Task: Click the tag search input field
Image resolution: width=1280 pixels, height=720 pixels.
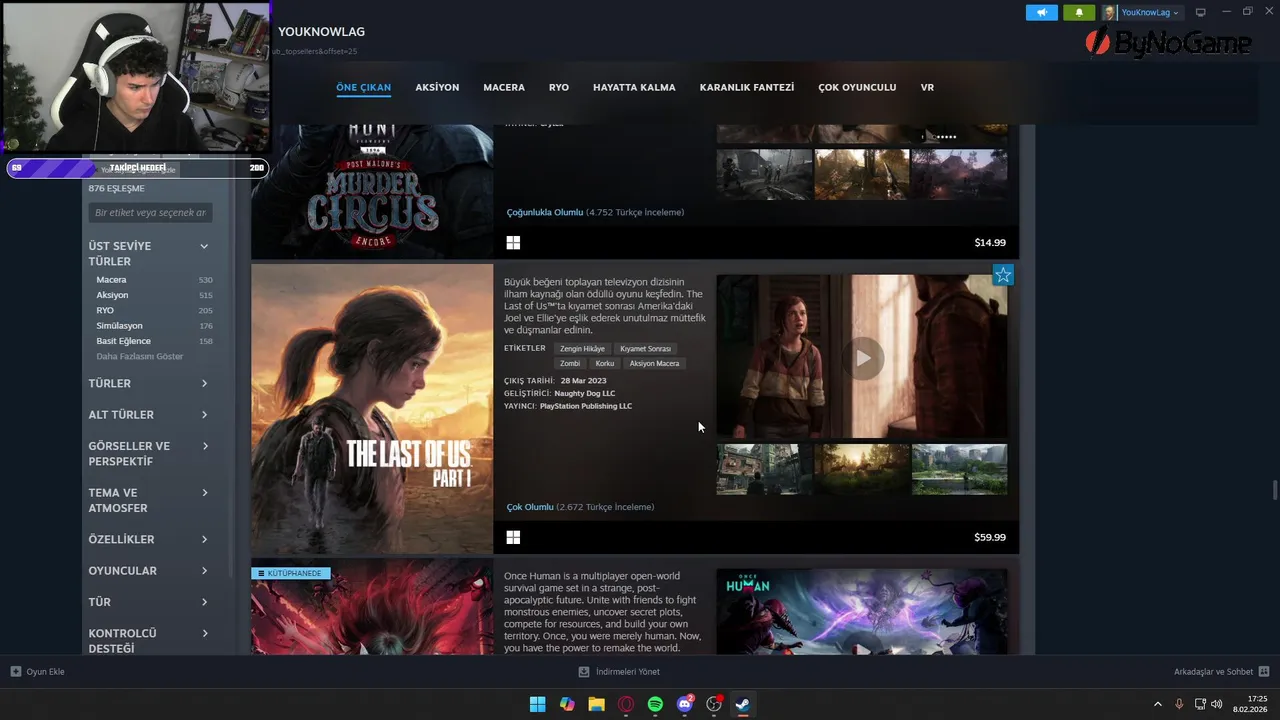Action: (150, 213)
